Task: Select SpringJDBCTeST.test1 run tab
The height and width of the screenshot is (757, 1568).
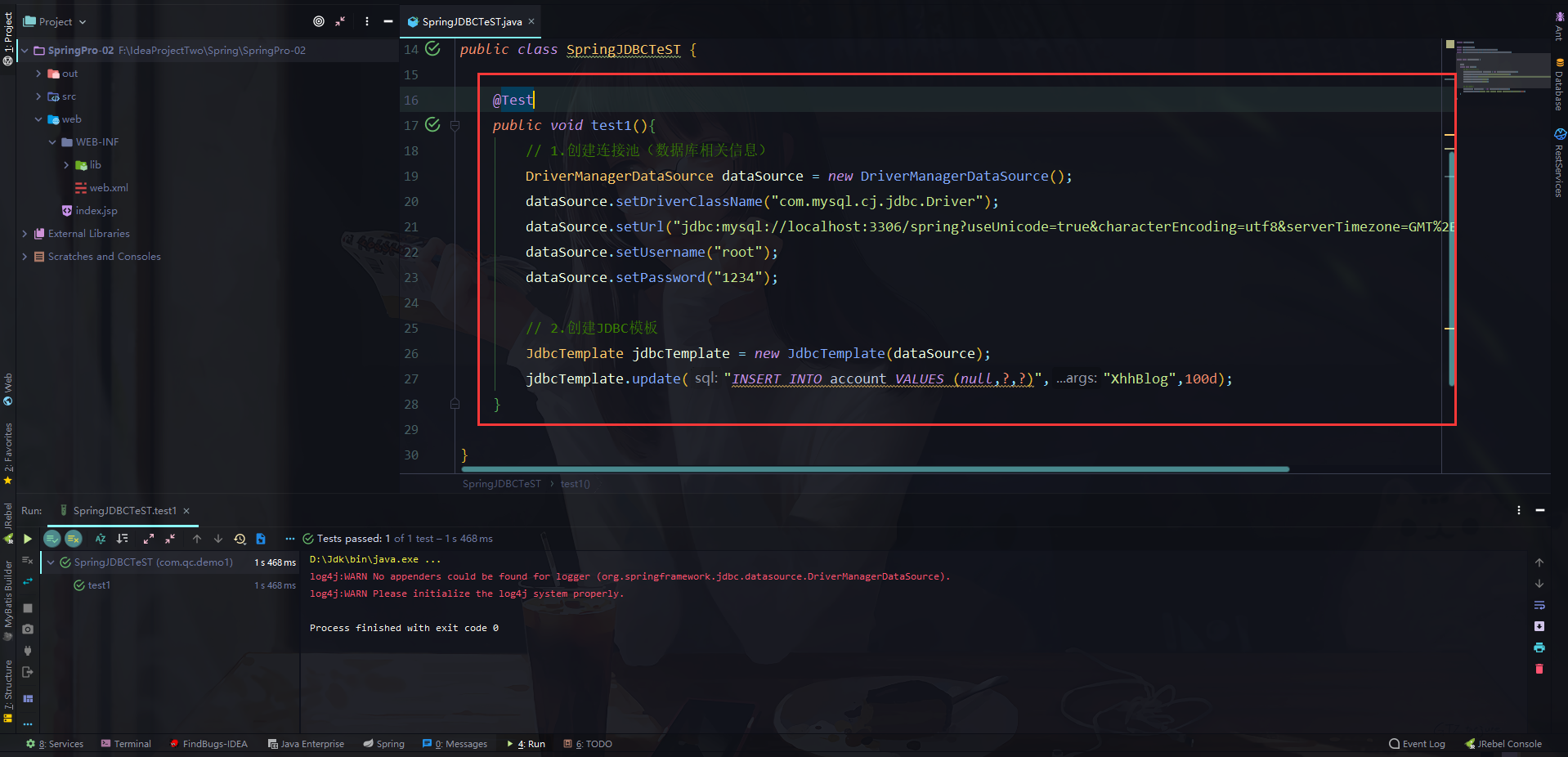Action: click(x=124, y=511)
